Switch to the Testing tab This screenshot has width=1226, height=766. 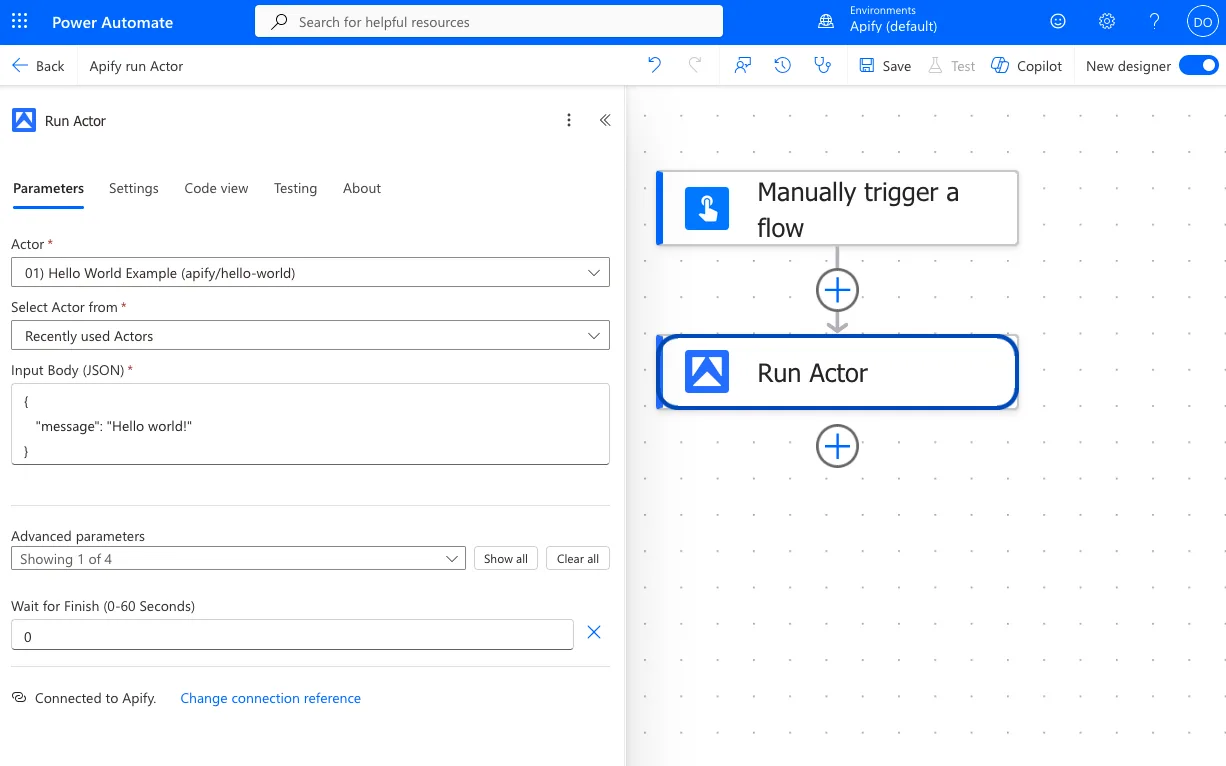coord(295,188)
